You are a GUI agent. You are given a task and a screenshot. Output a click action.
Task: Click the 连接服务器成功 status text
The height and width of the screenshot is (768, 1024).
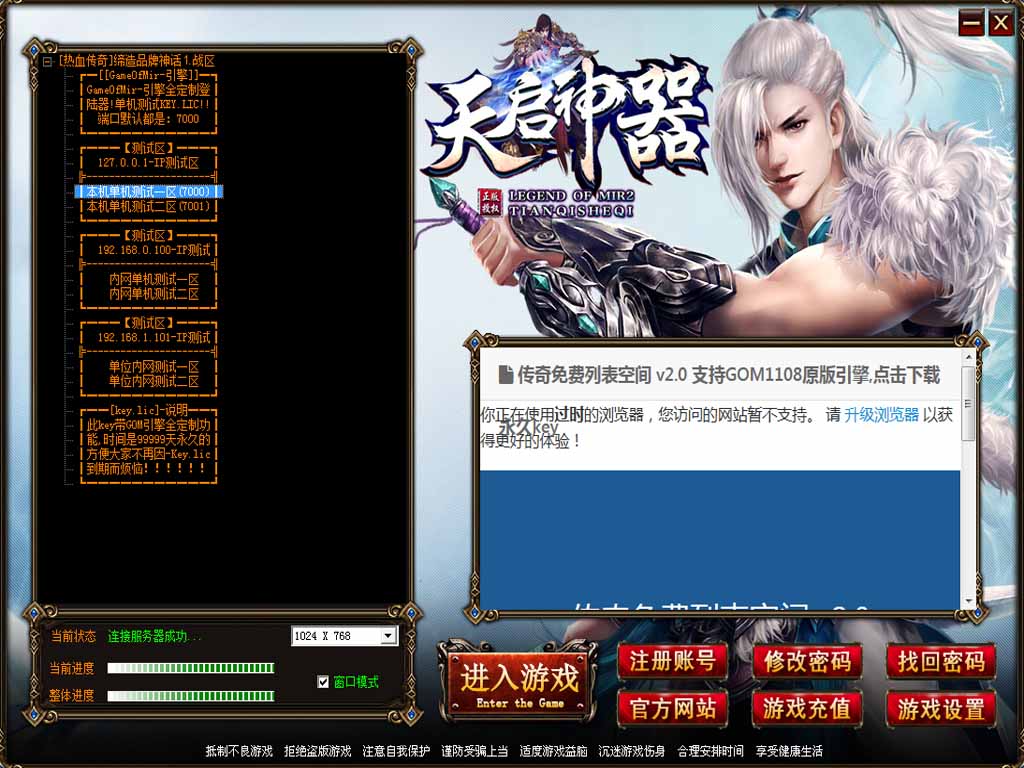155,636
